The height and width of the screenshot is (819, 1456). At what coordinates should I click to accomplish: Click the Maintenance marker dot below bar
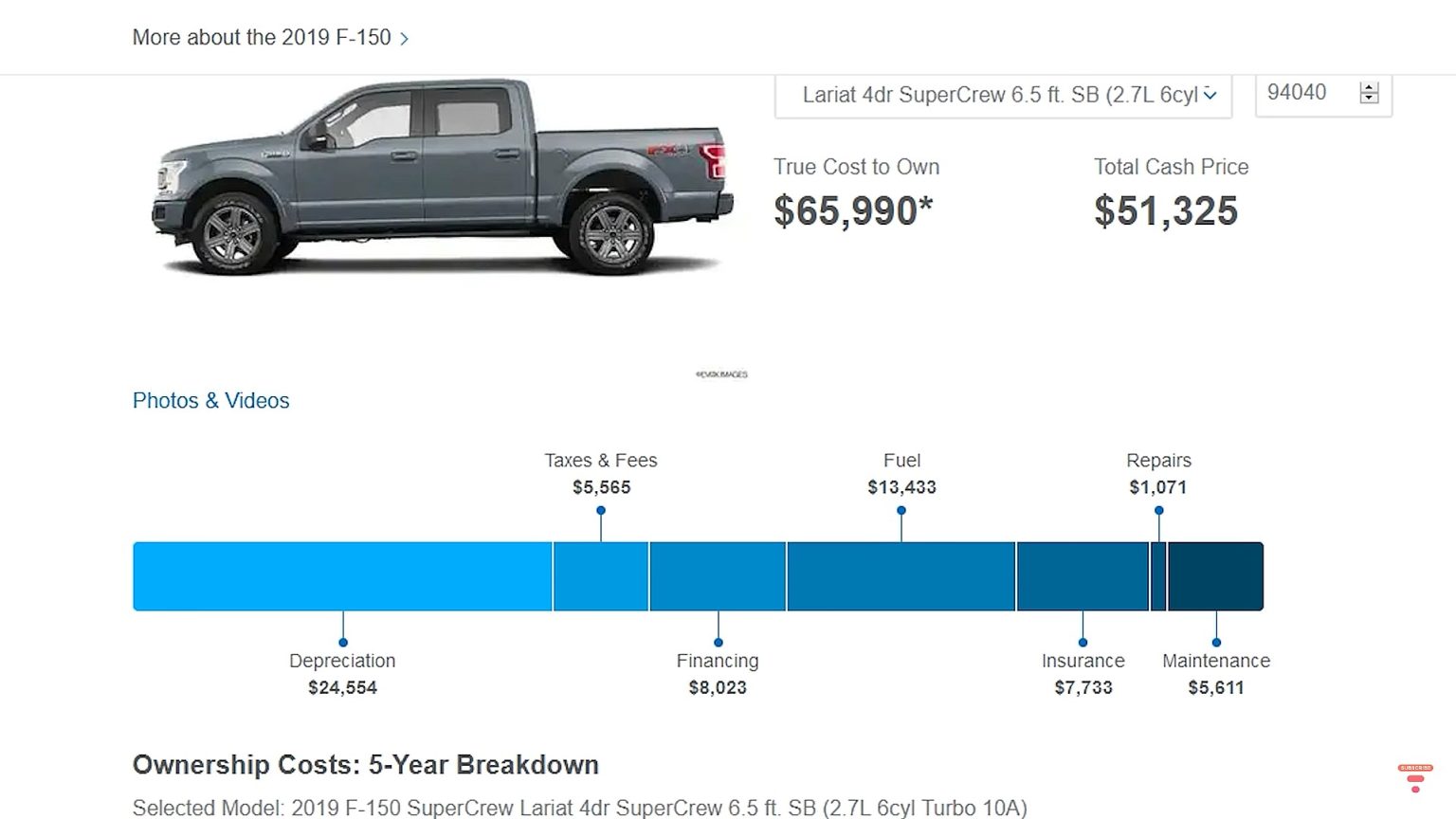(1216, 643)
